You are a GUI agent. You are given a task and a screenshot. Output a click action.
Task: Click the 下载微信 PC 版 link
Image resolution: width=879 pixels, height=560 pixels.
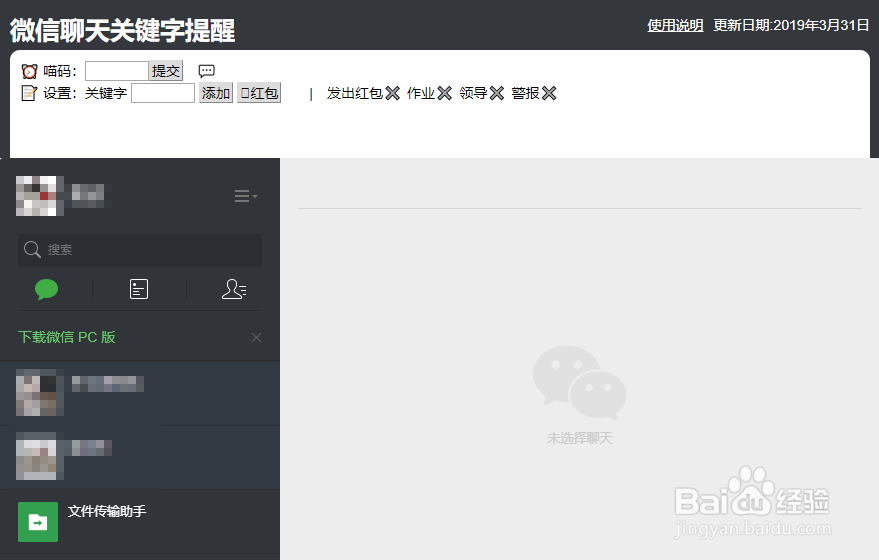(x=67, y=337)
